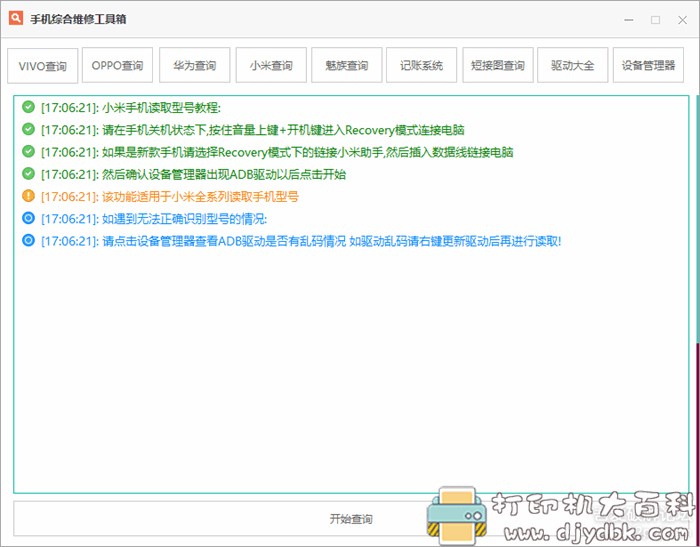Click window title 手机综合维修工具箱
The width and height of the screenshot is (700, 547).
click(x=78, y=19)
